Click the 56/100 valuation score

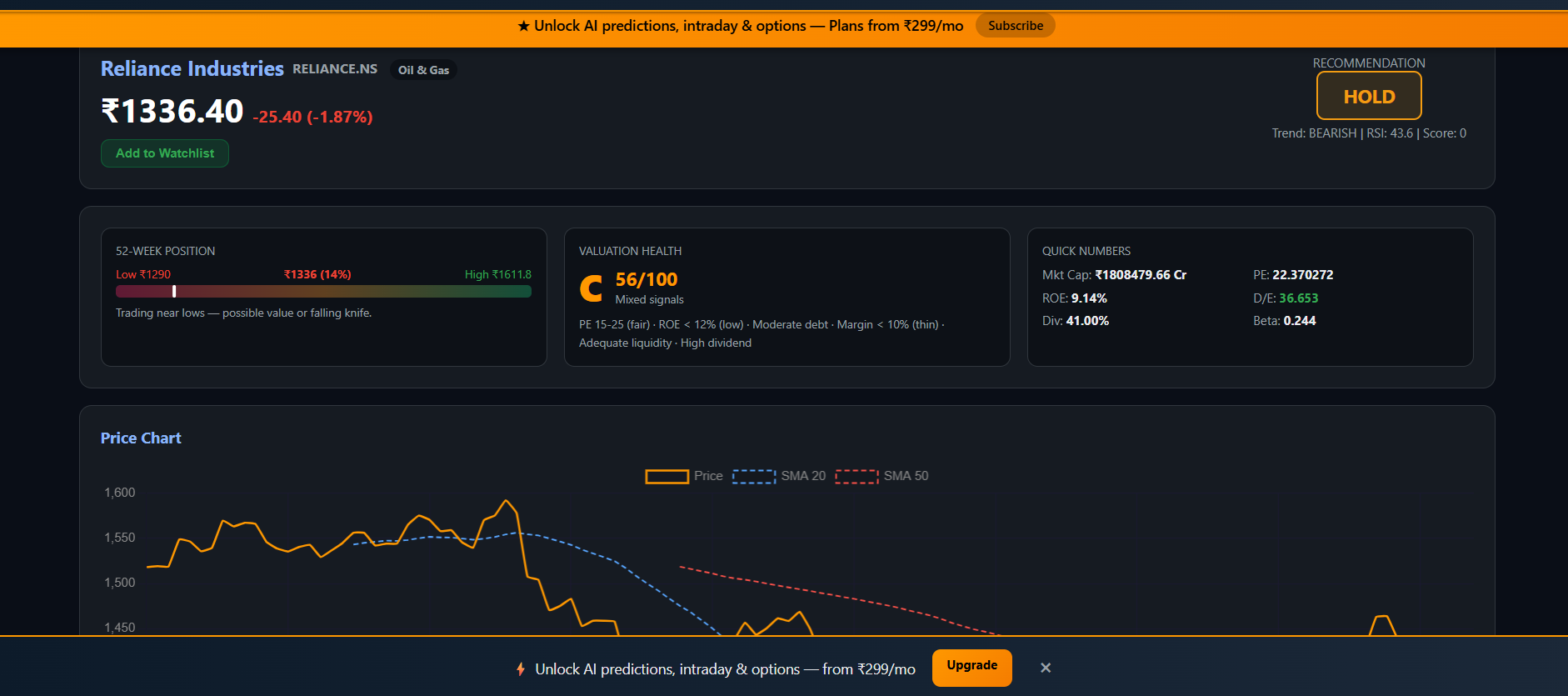647,279
